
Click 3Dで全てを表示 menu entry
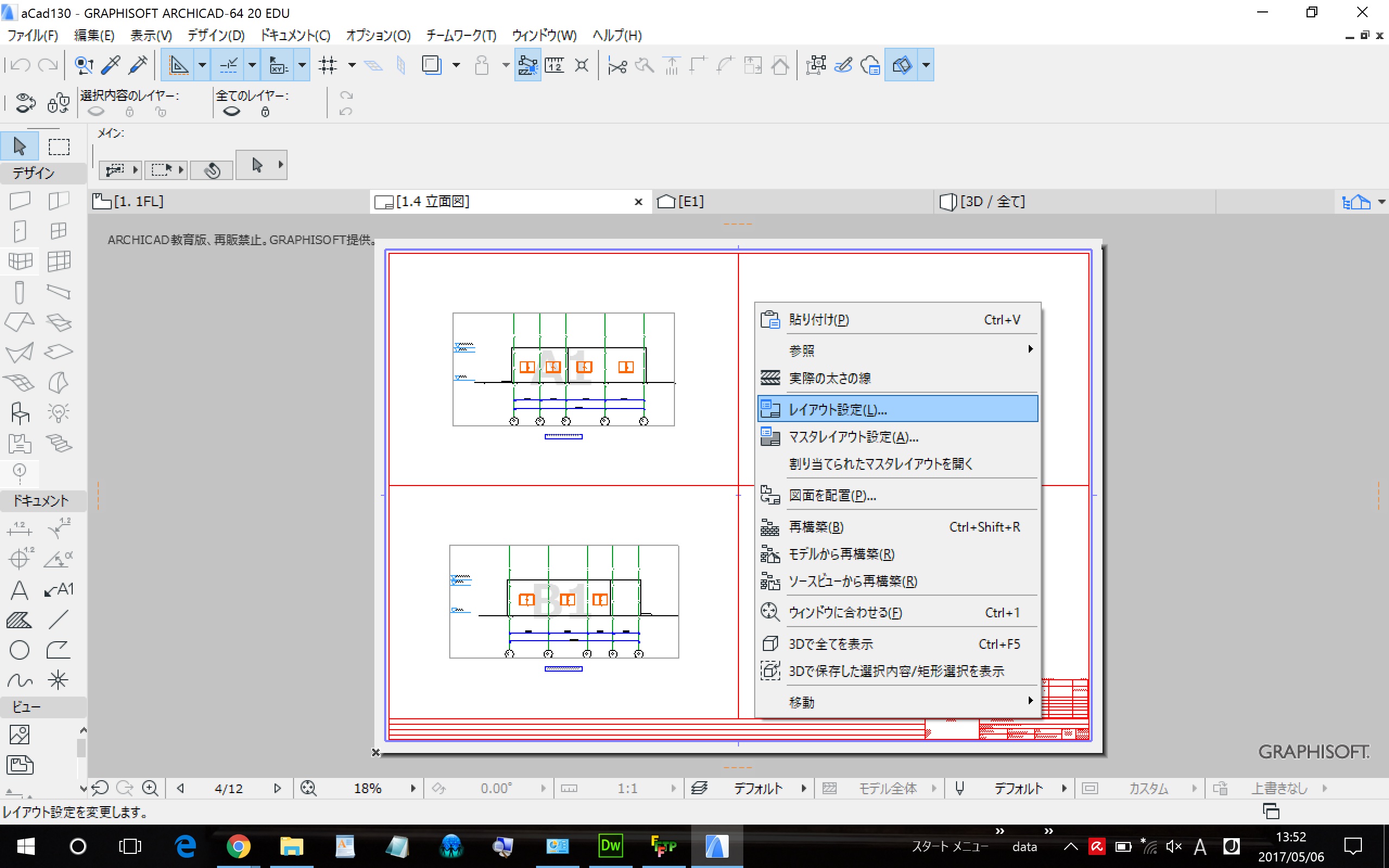point(897,644)
